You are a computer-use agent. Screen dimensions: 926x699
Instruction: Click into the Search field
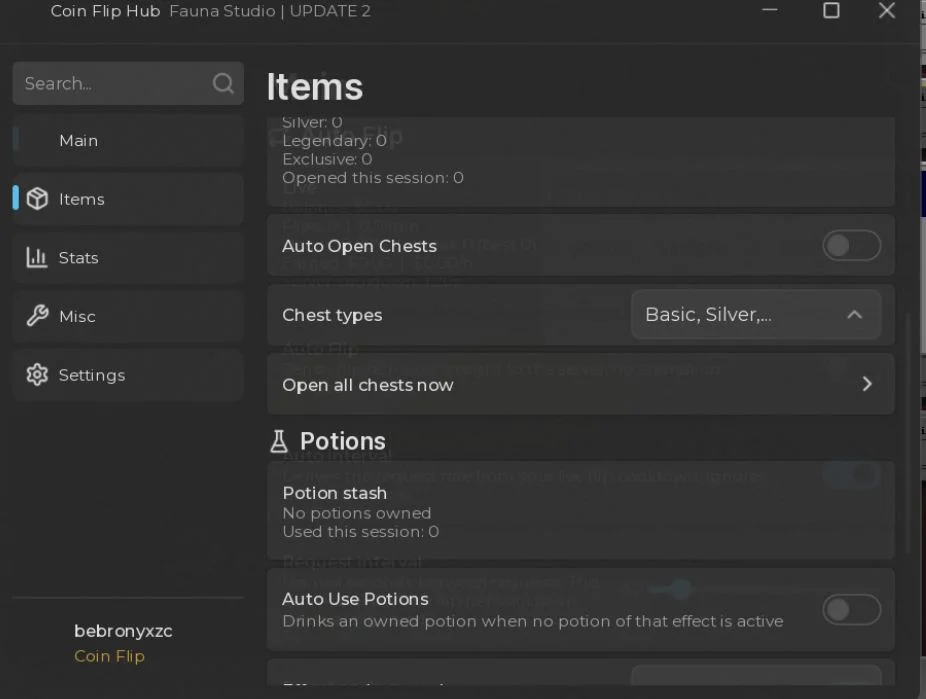pyautogui.click(x=128, y=83)
